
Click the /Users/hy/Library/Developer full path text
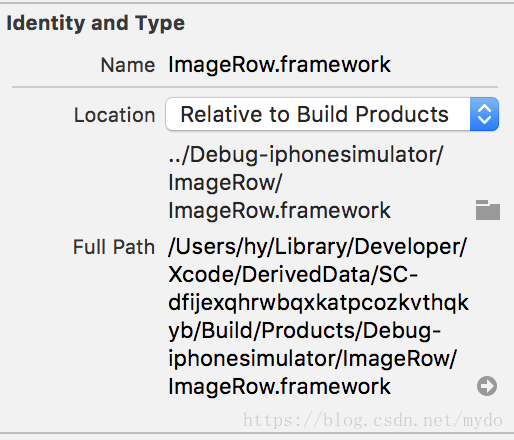318,247
